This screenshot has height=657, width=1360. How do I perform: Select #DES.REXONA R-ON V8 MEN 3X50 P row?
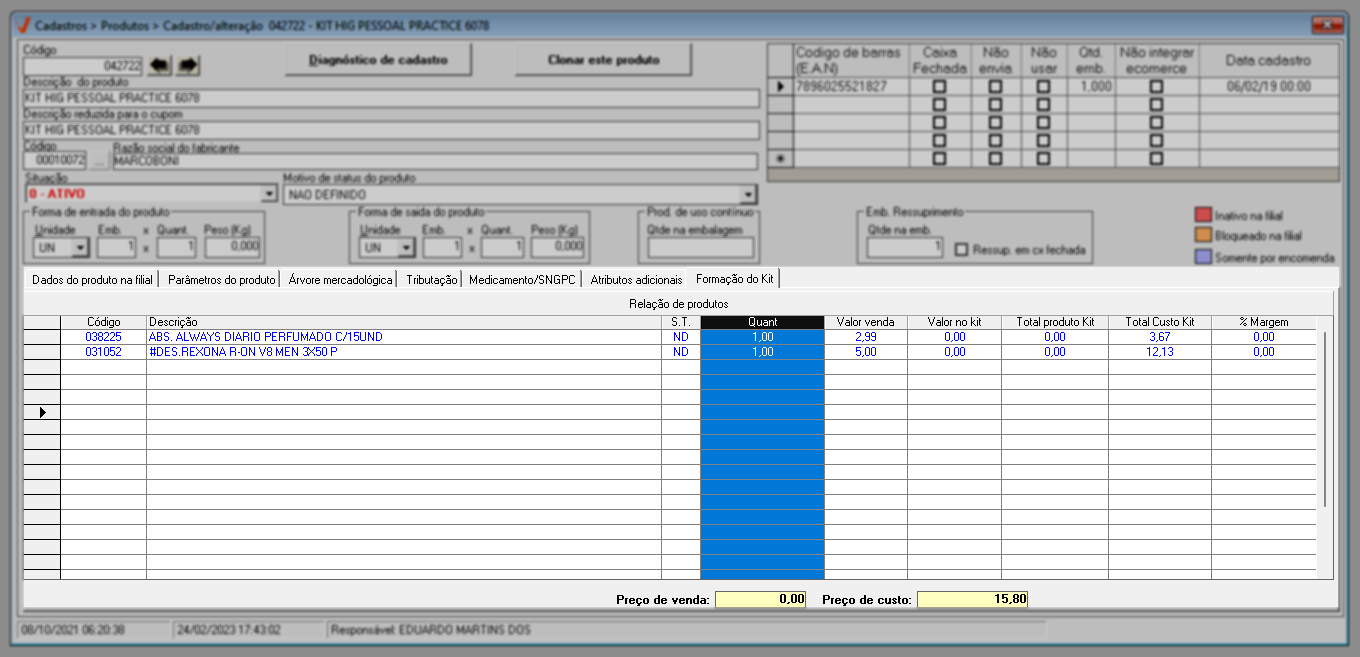pos(403,352)
